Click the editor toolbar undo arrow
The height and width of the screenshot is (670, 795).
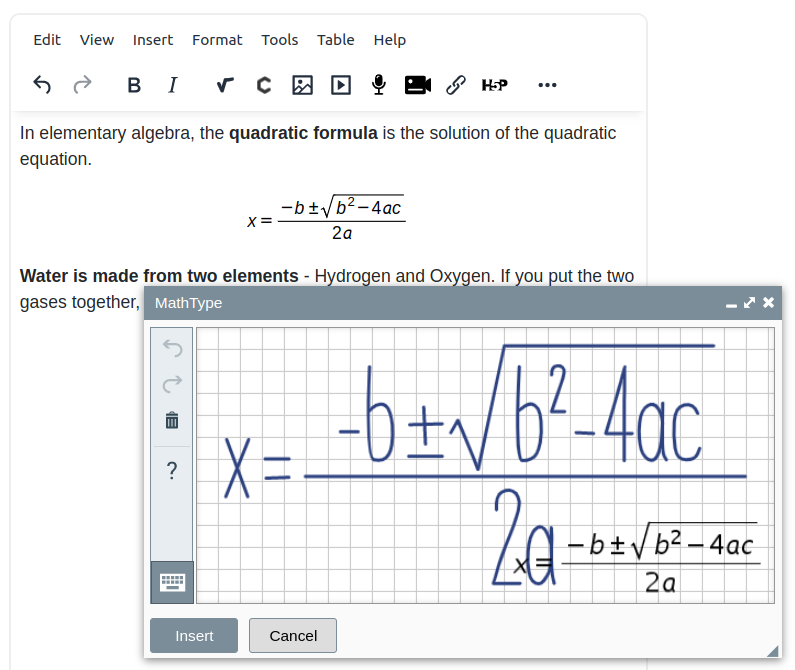(42, 85)
